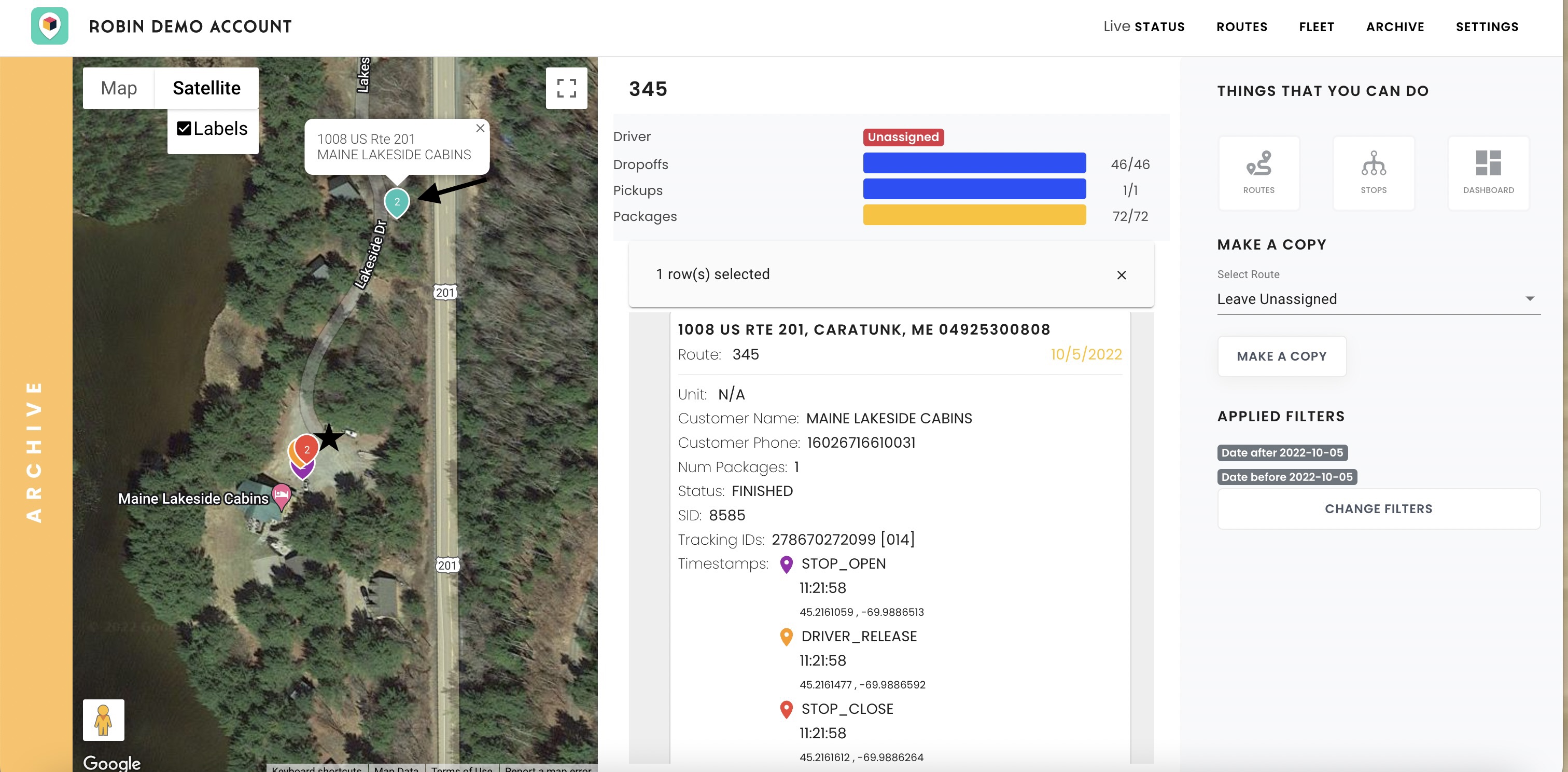This screenshot has width=1568, height=772.
Task: Toggle fullscreen map view
Action: pyautogui.click(x=566, y=88)
